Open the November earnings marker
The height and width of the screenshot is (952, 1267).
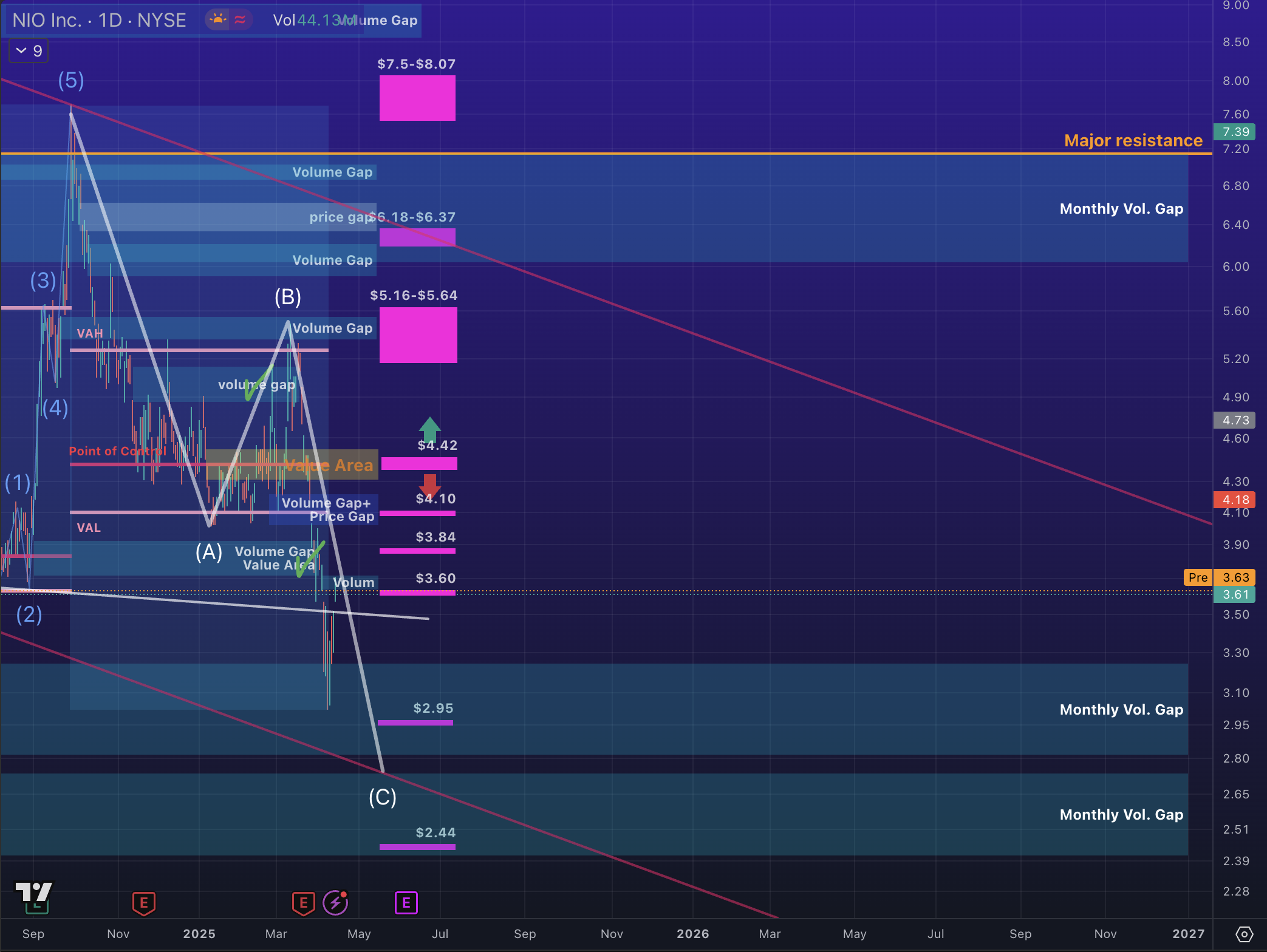144,903
